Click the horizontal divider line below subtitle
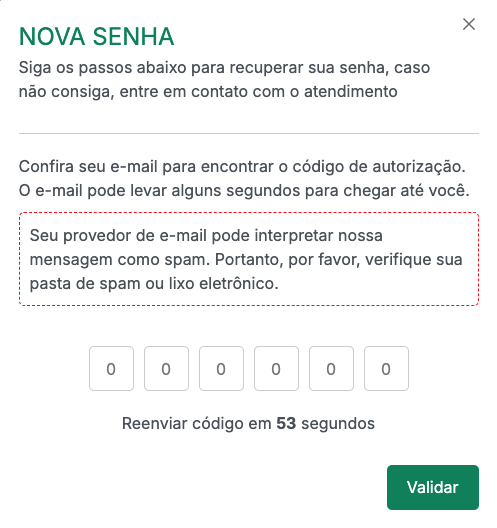Screen dimensions: 497x528 (x=249, y=133)
